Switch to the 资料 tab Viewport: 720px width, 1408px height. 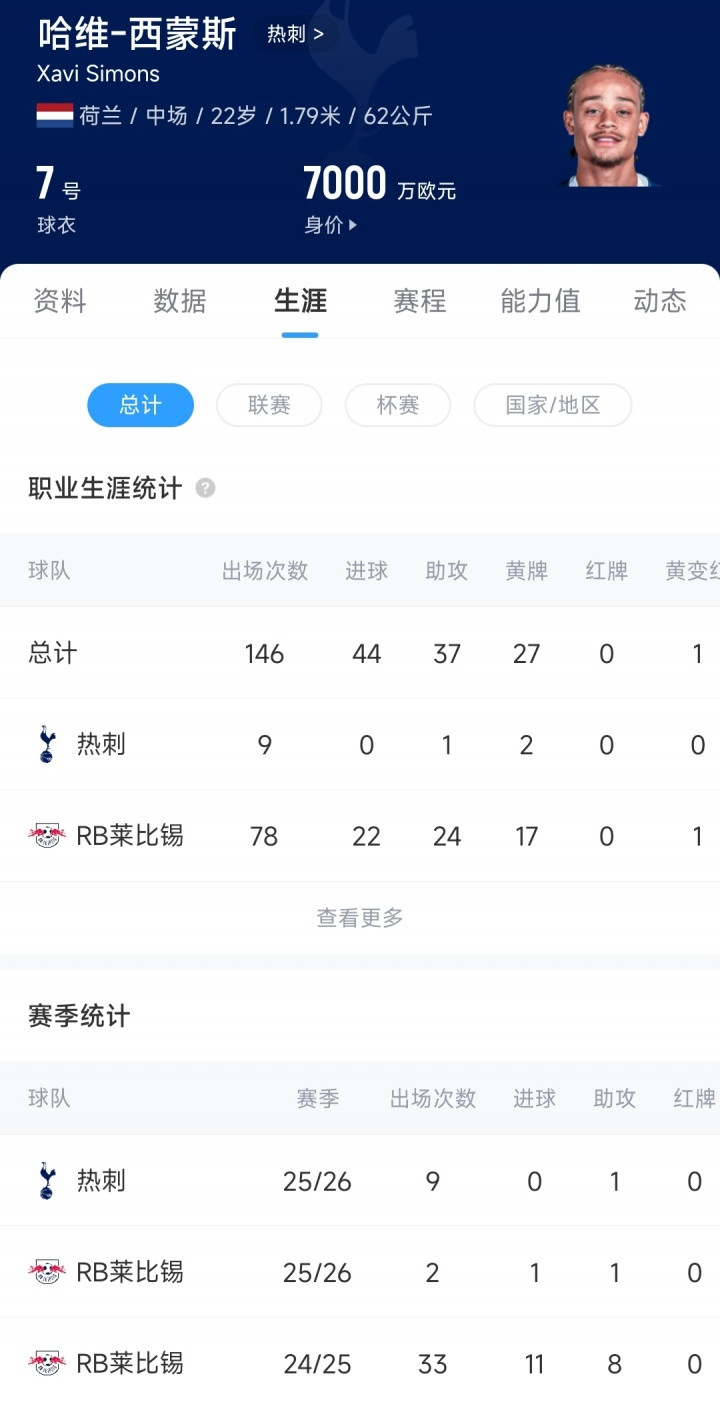(x=60, y=301)
